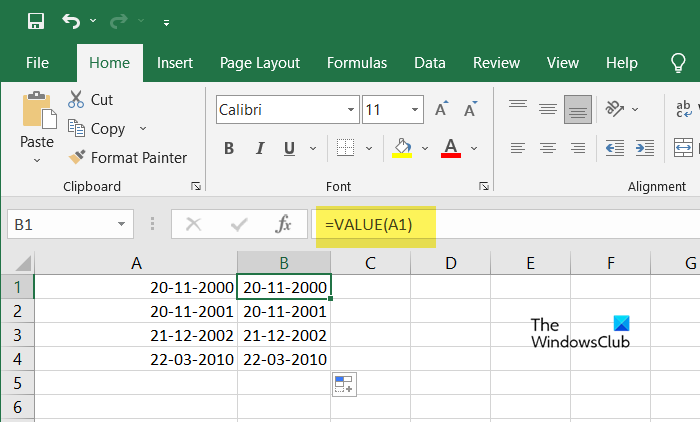
Task: Click the Wrap Text icon
Action: (x=683, y=109)
